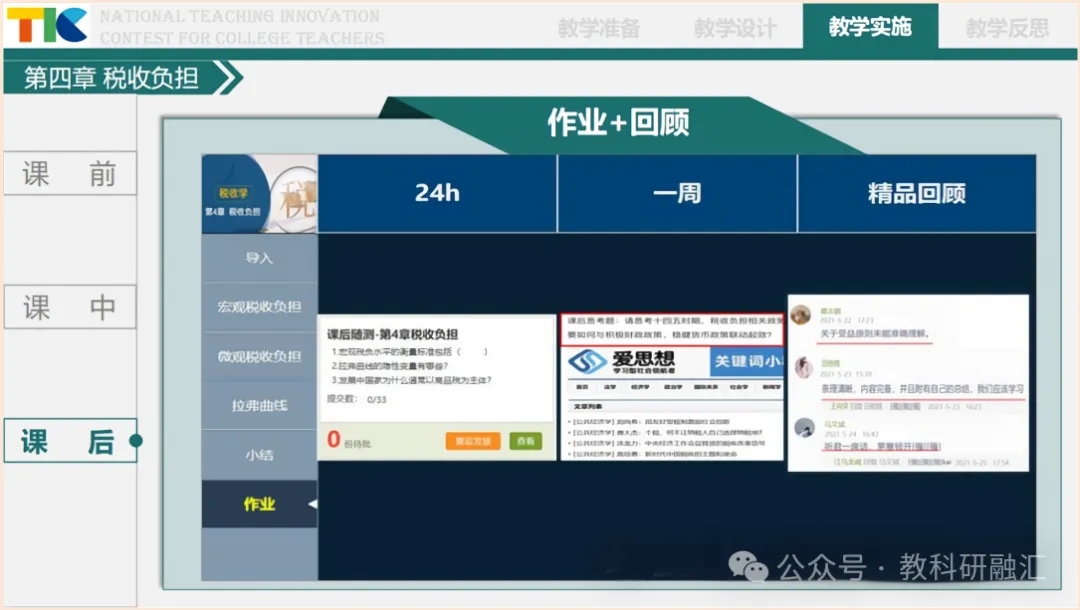Click comment 关于受益原则未能准确理解
1080x610 pixels.
click(x=875, y=334)
